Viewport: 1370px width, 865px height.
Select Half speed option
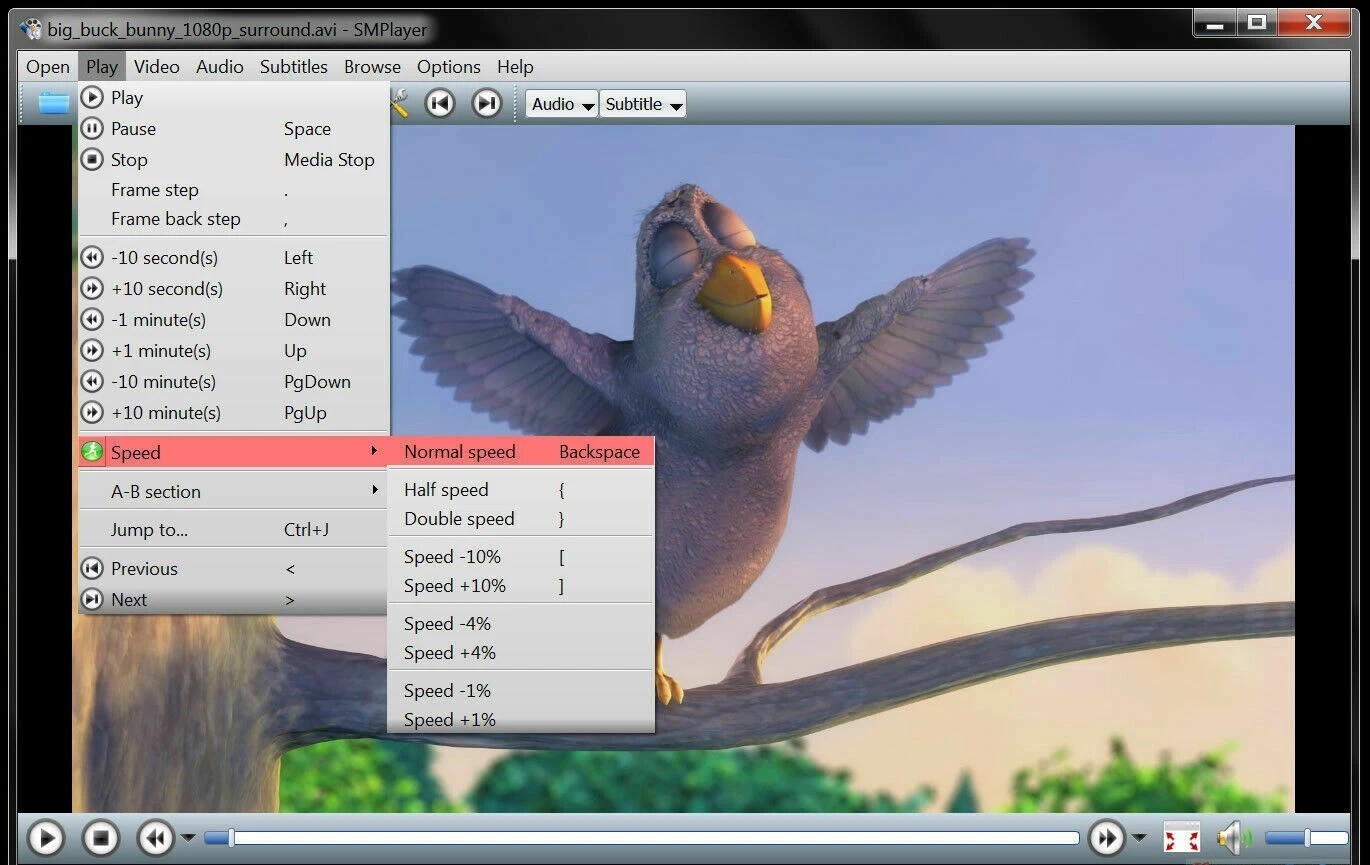click(x=521, y=490)
